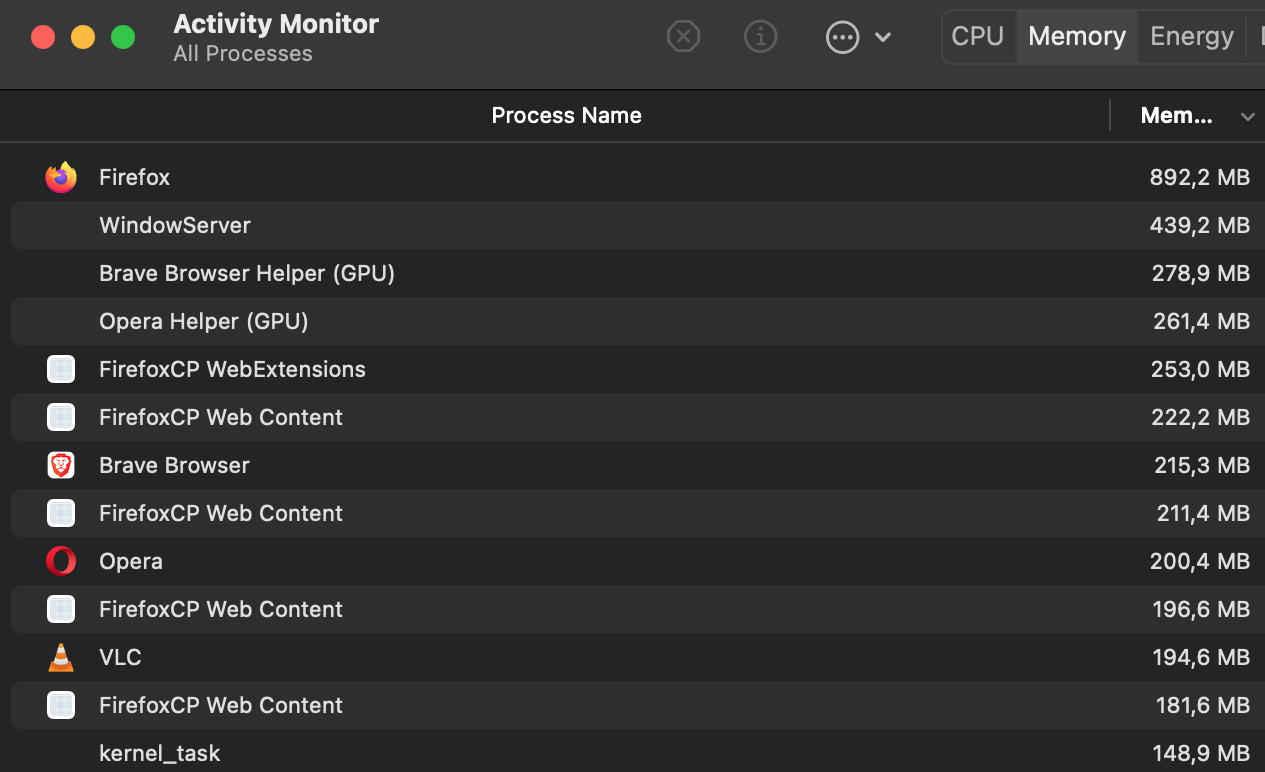Sort by the Process Name column header
Image resolution: width=1265 pixels, height=772 pixels.
[566, 116]
